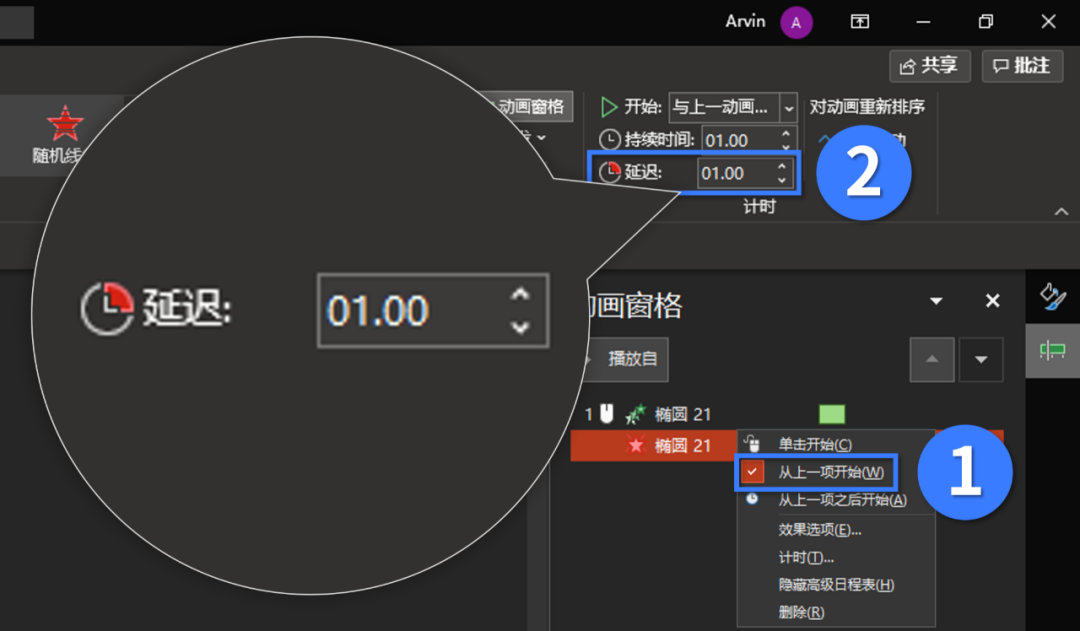
Task: Click the ribbon 延迟 delay clock icon
Action: click(610, 172)
